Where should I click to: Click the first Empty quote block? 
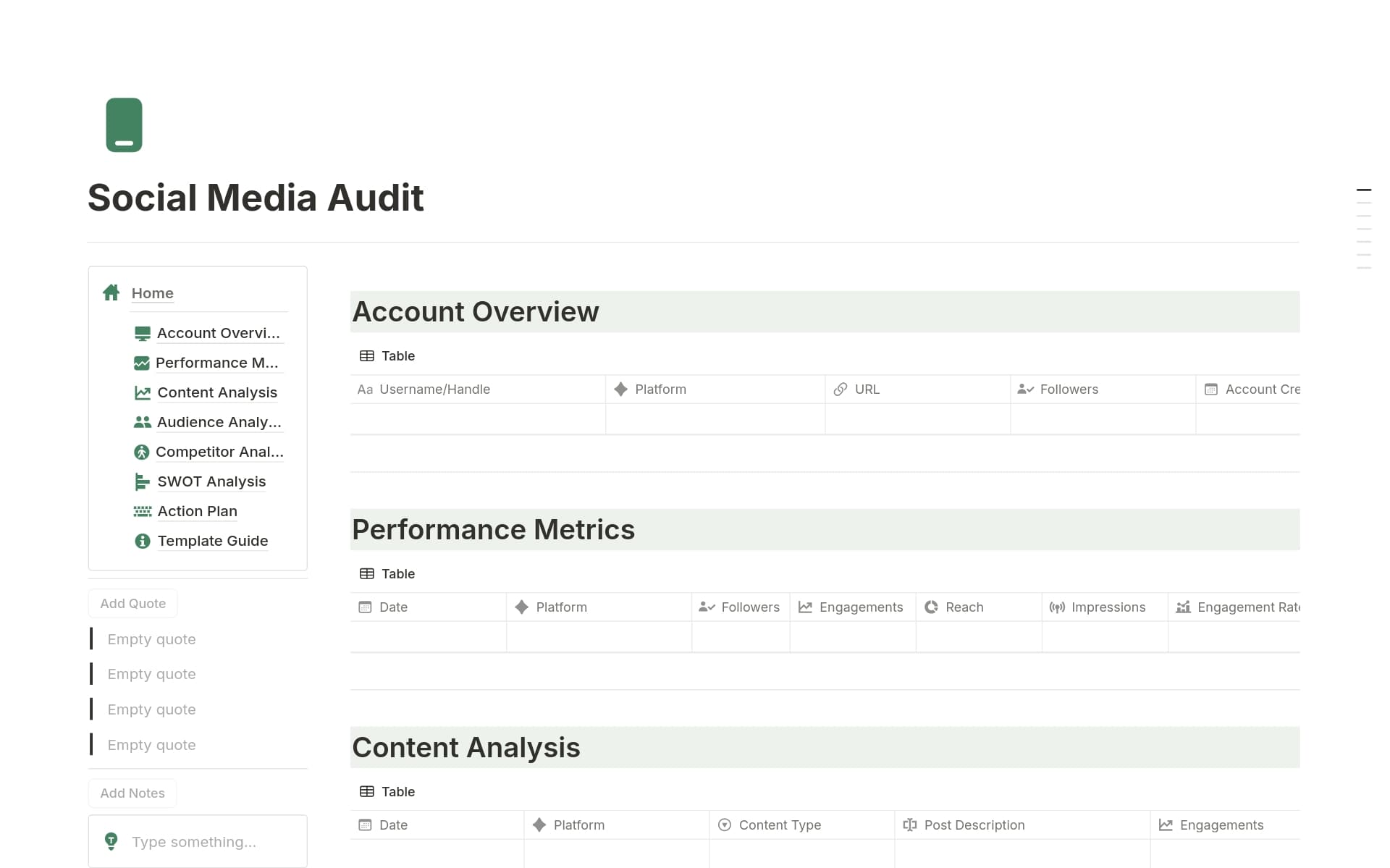click(x=151, y=639)
